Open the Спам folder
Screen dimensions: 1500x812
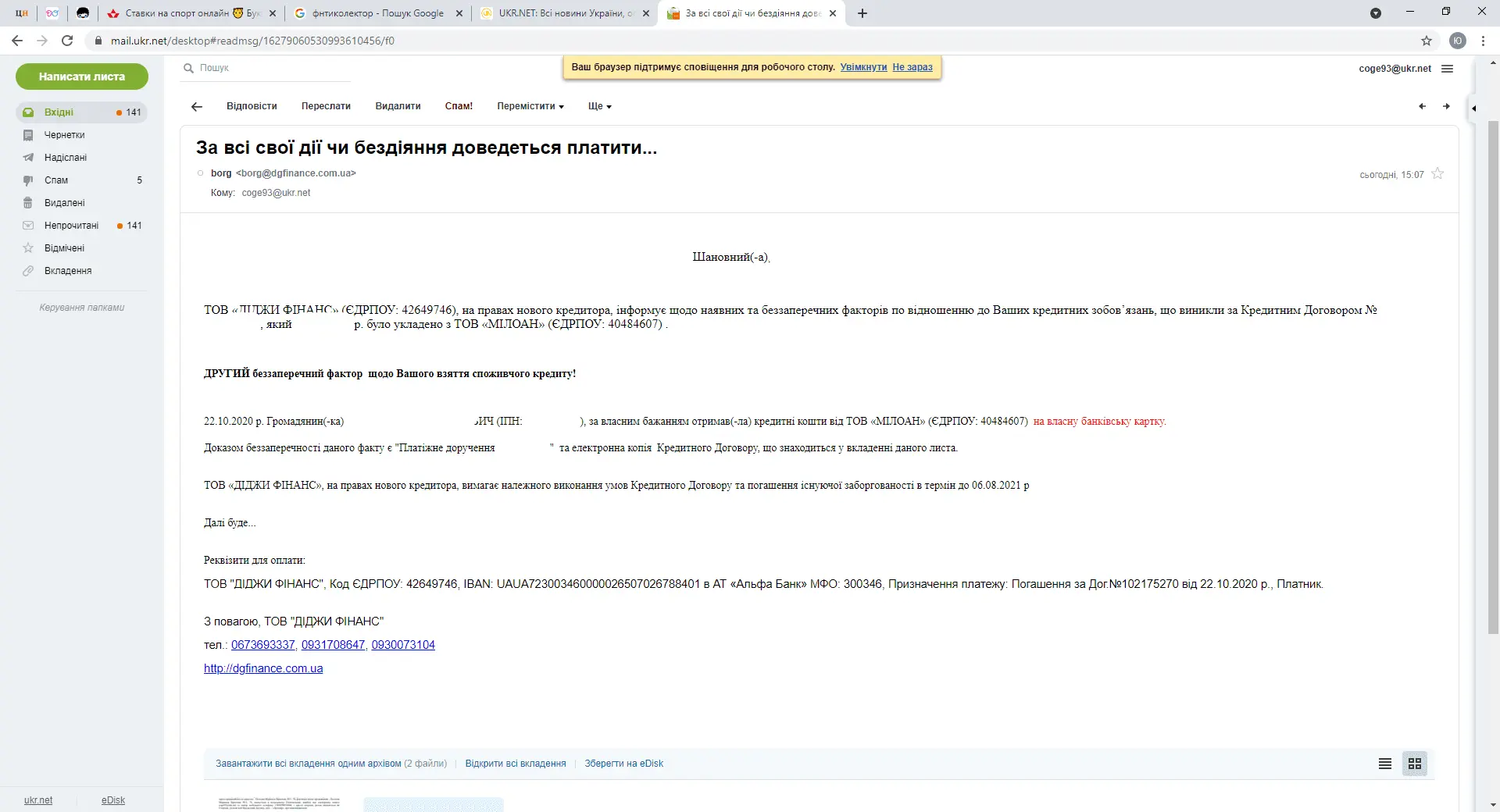click(56, 180)
